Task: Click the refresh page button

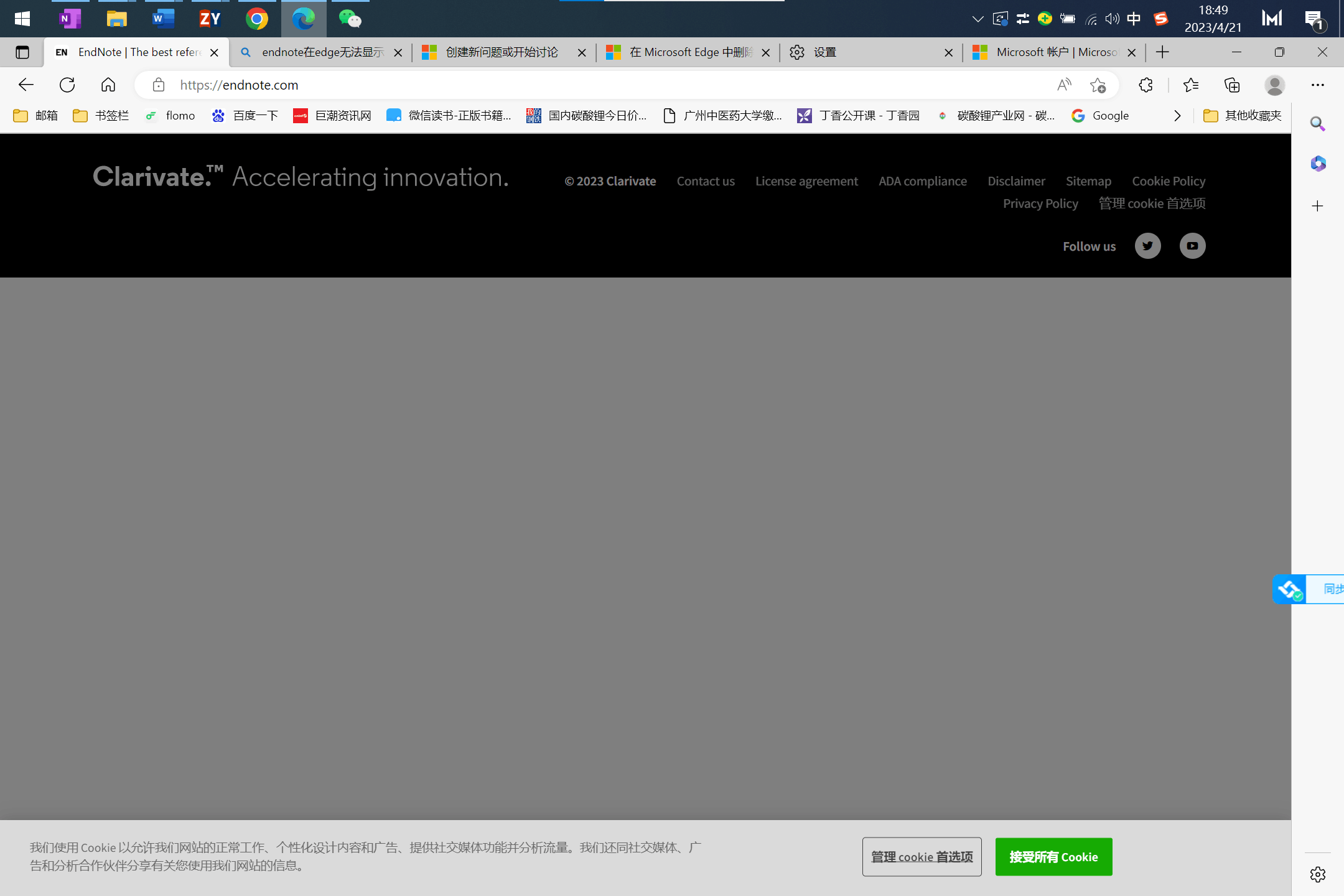Action: coord(67,85)
